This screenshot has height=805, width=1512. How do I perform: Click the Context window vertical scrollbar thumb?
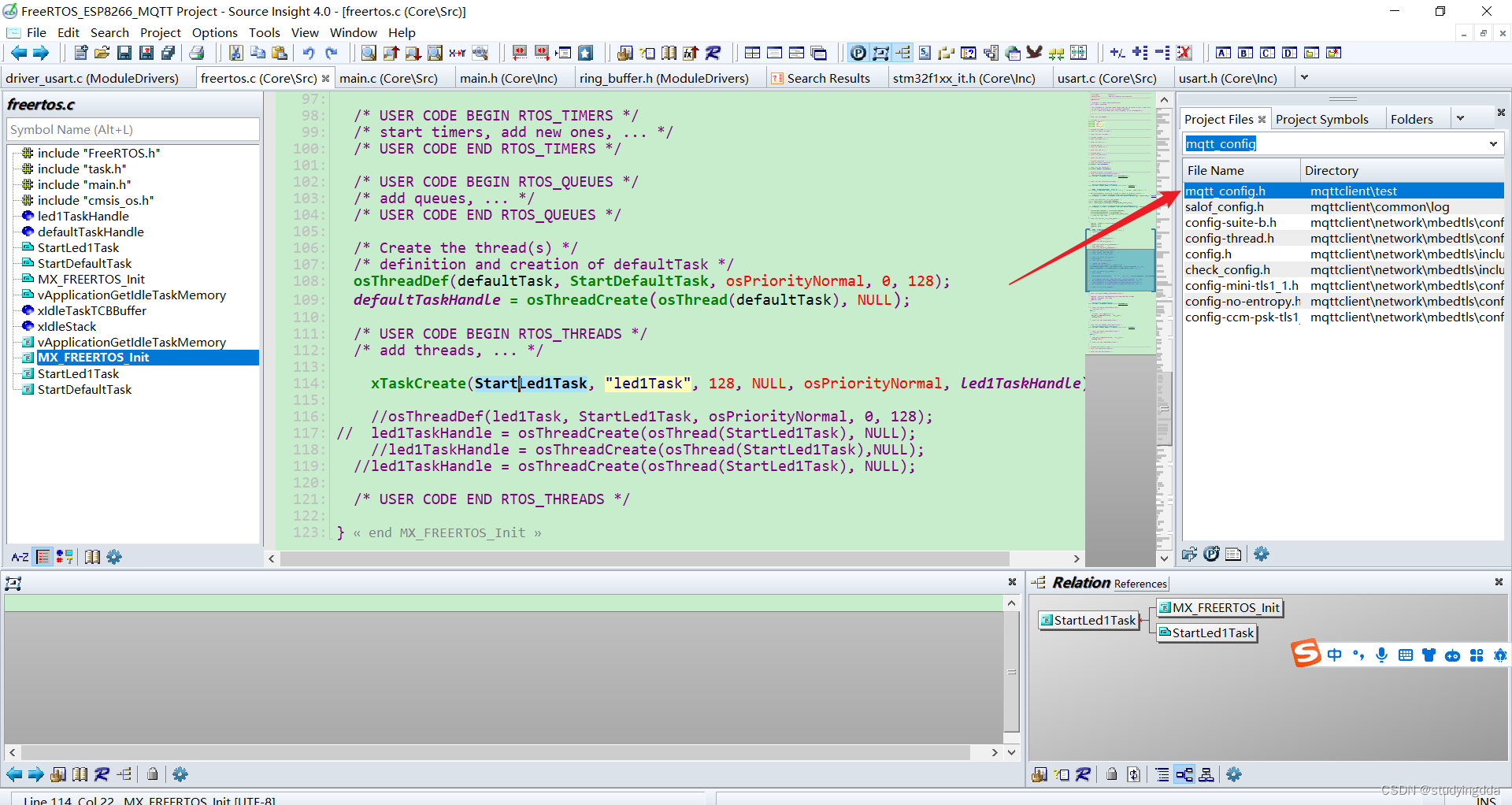point(1011,672)
